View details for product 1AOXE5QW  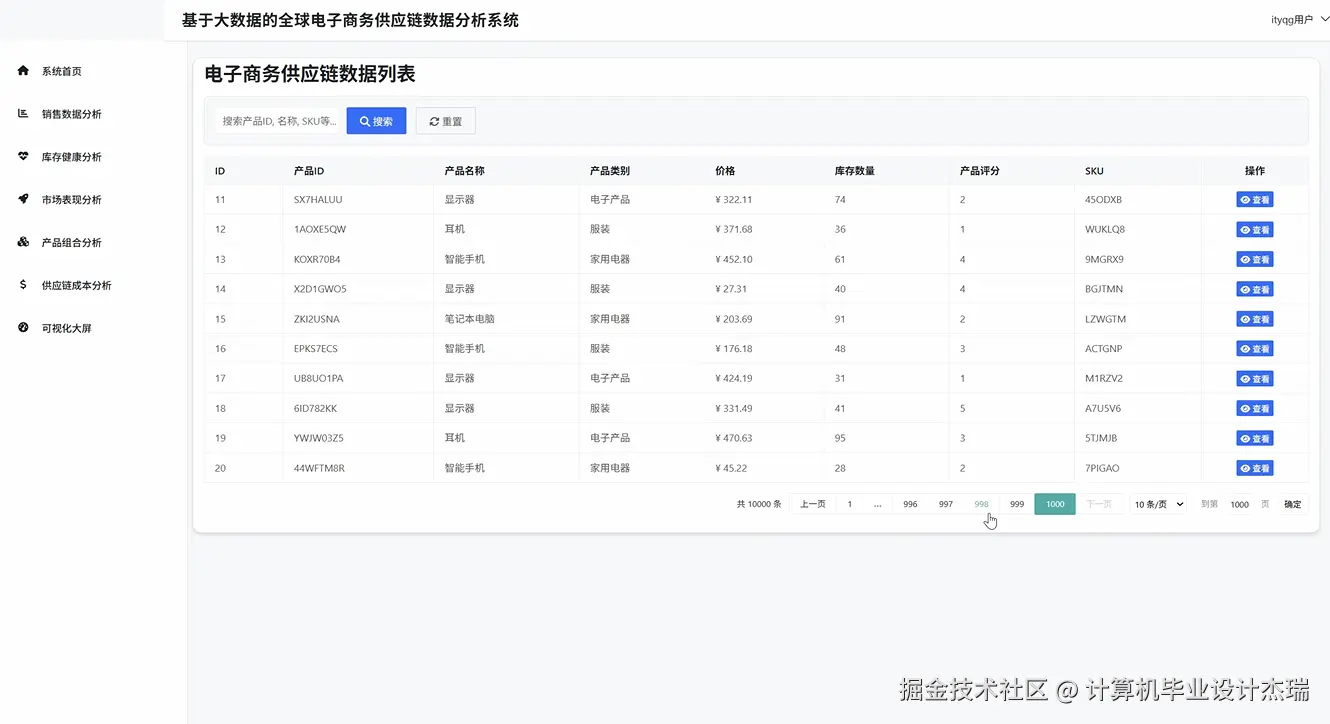(x=1254, y=230)
